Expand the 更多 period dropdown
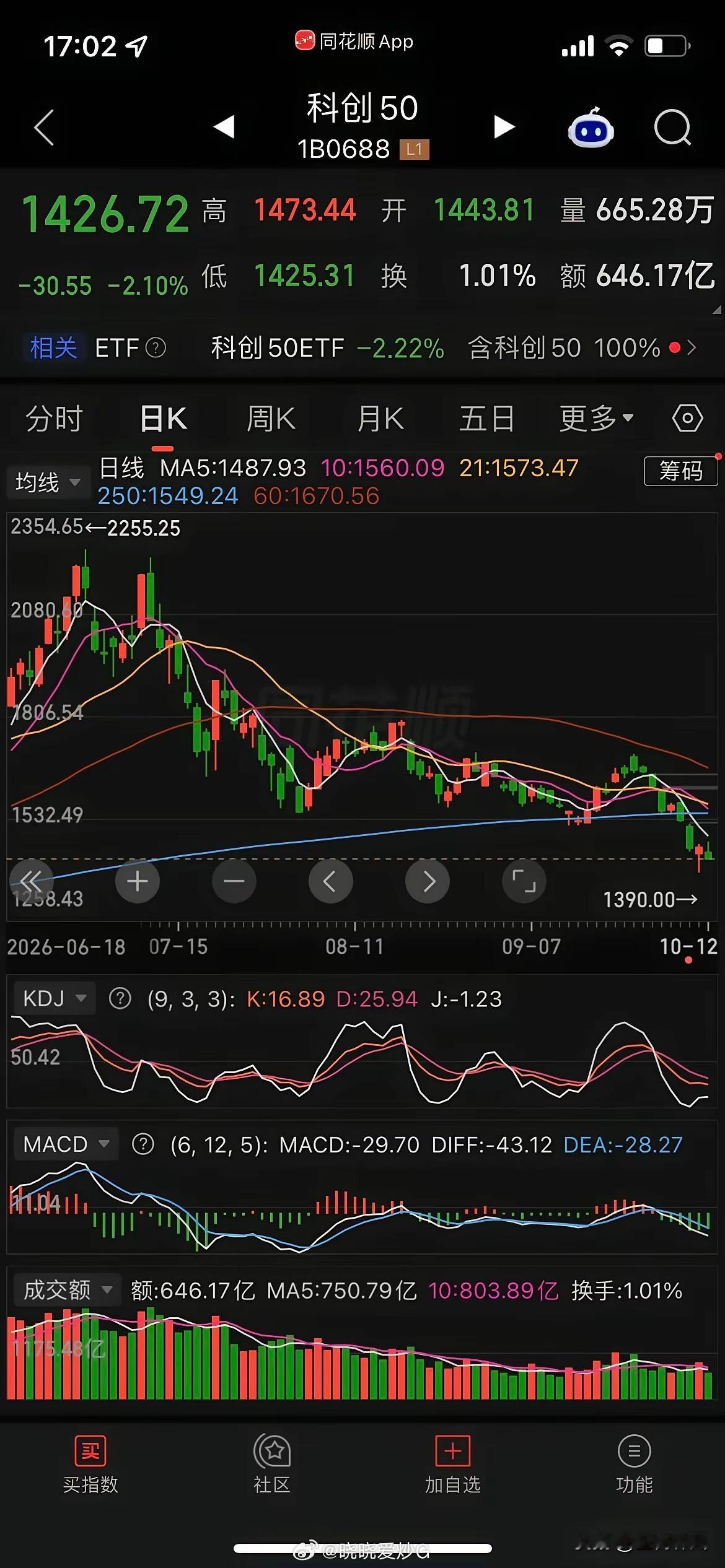This screenshot has height=1568, width=725. click(596, 418)
